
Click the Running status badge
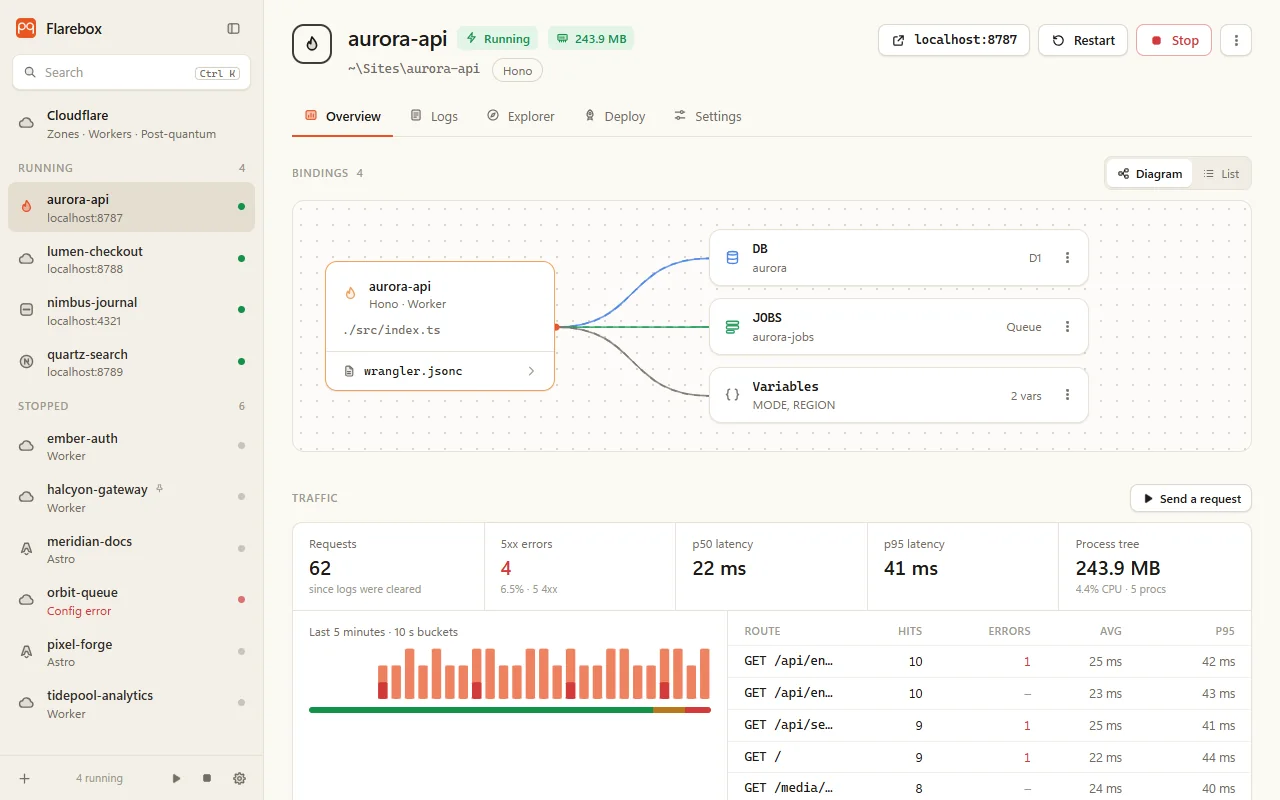click(x=498, y=39)
